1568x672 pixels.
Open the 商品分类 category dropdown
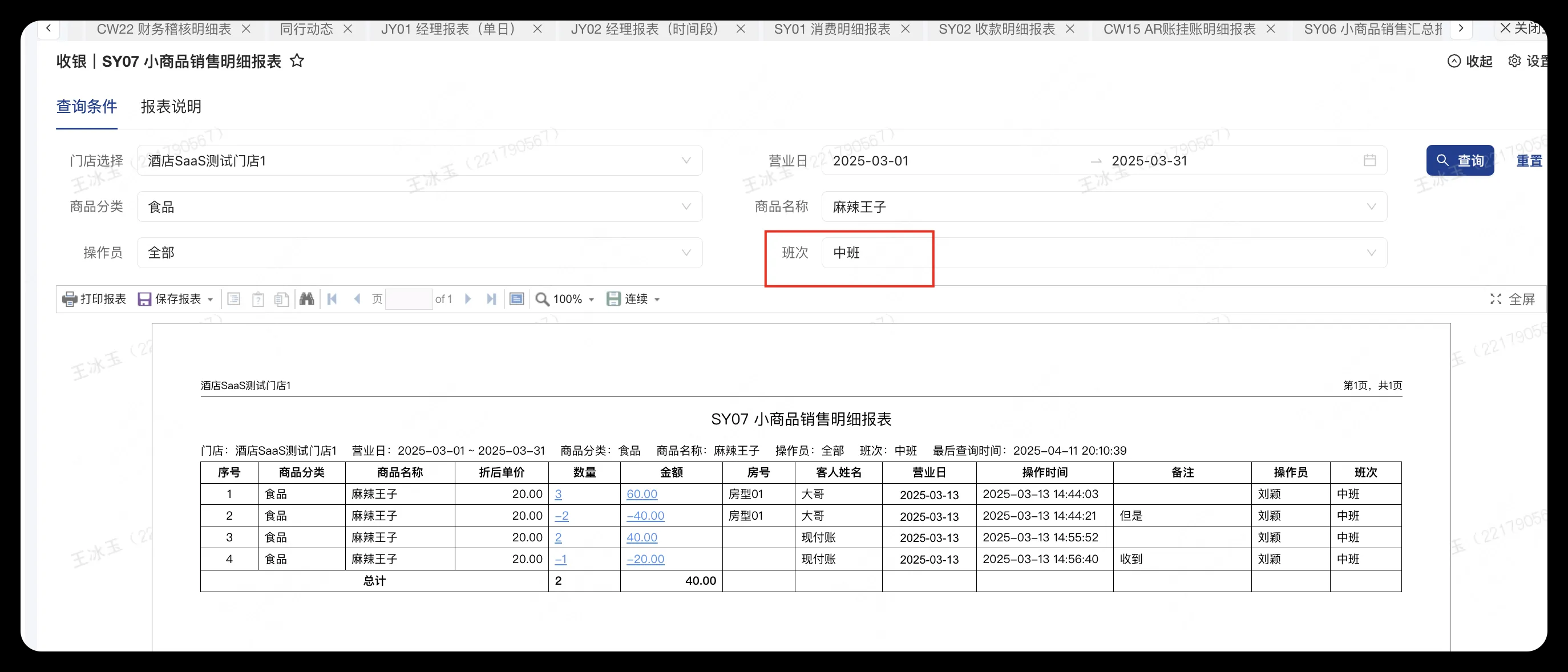[419, 207]
